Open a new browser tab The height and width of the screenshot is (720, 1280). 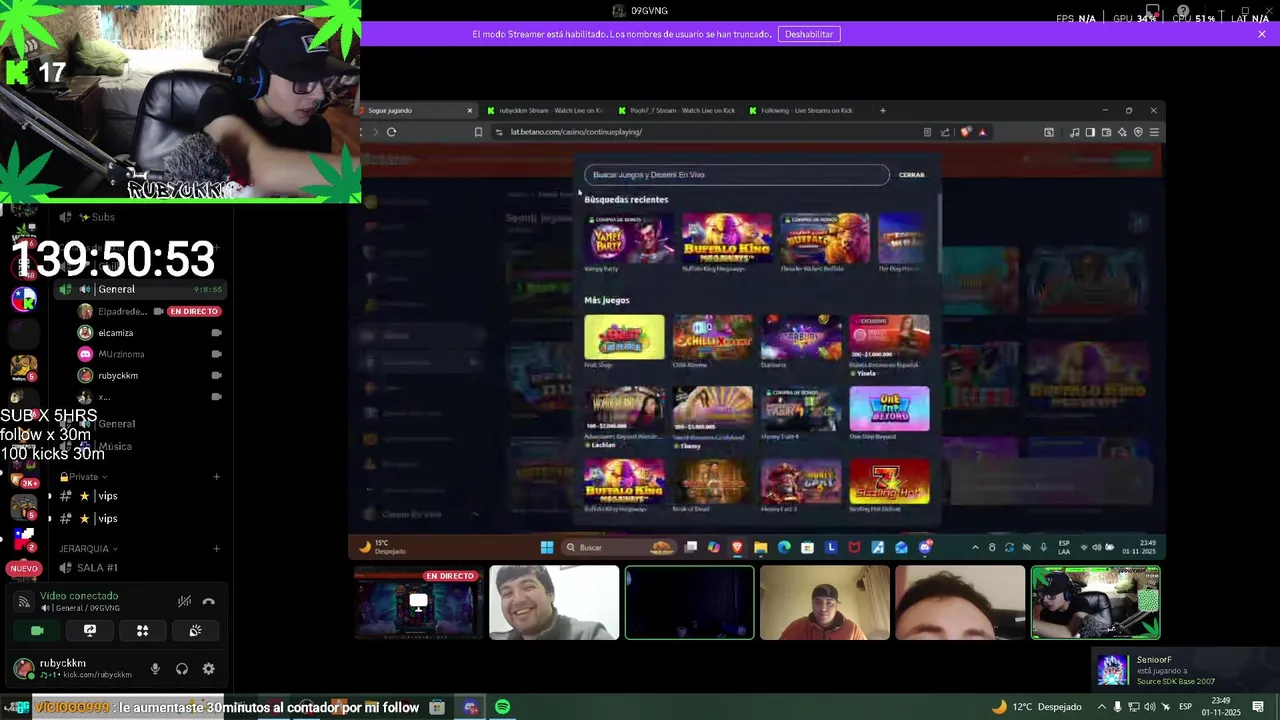[x=882, y=110]
